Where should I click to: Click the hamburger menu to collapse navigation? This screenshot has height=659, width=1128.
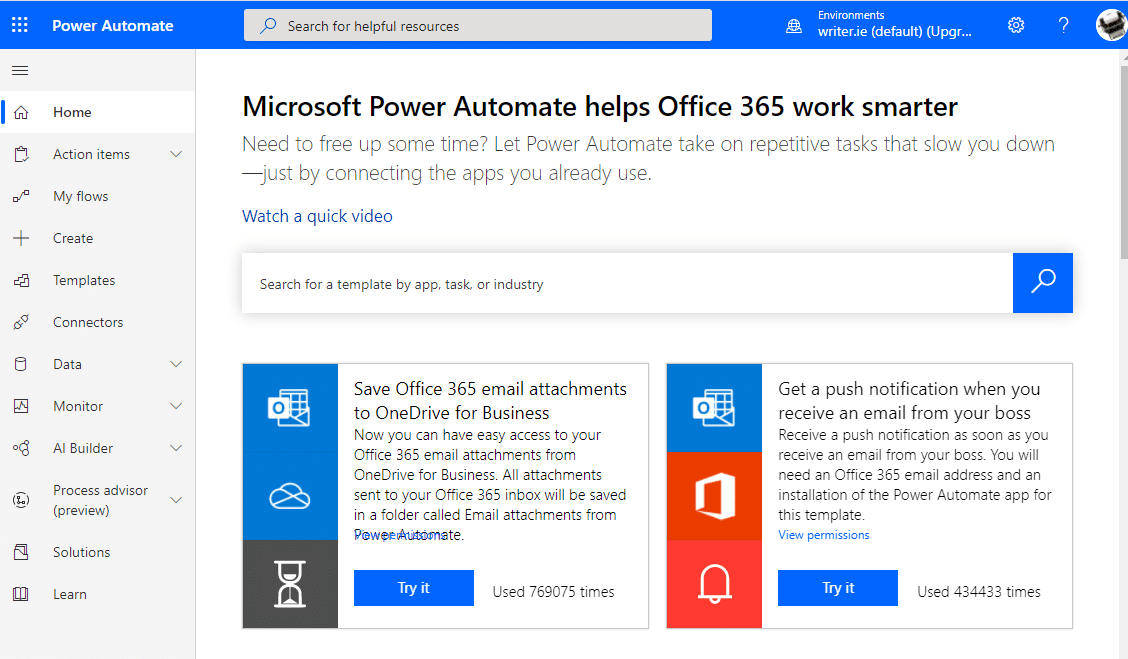pyautogui.click(x=20, y=71)
